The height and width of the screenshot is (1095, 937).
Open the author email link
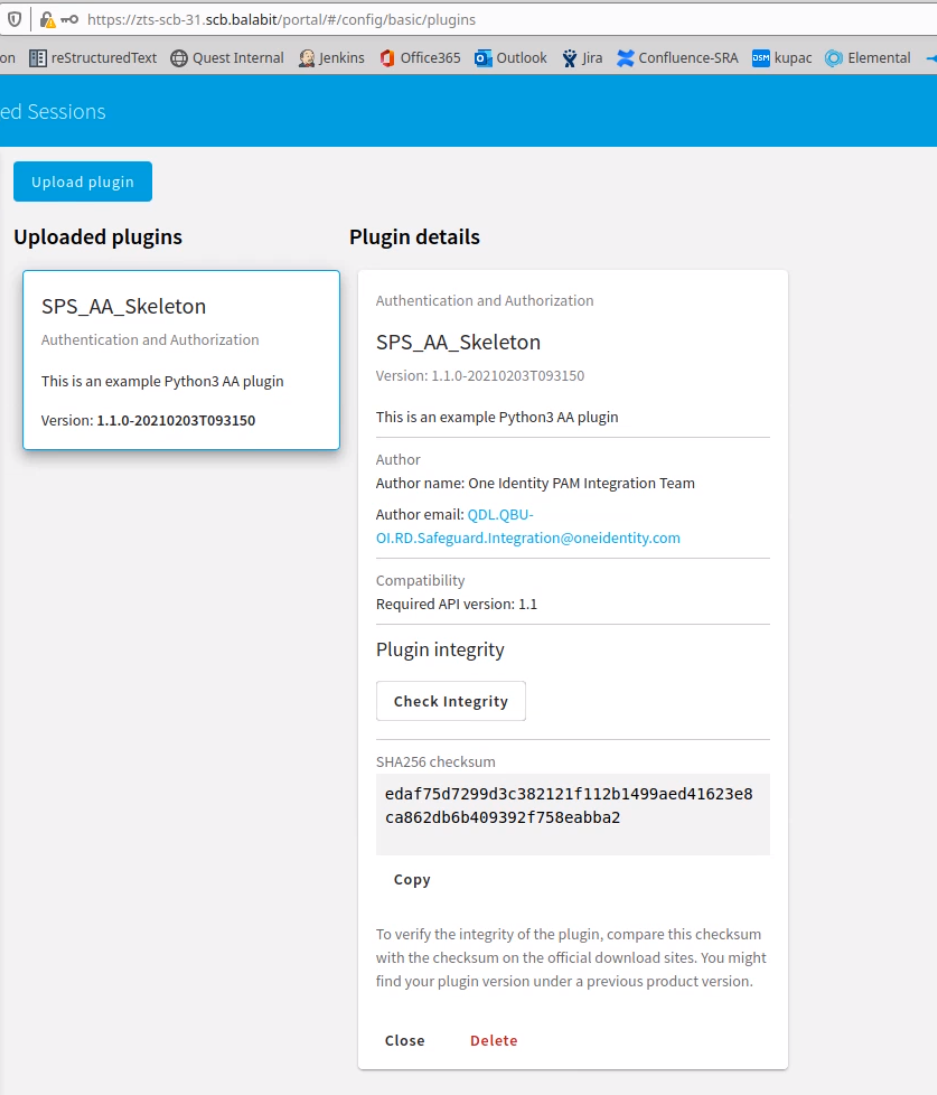(528, 527)
